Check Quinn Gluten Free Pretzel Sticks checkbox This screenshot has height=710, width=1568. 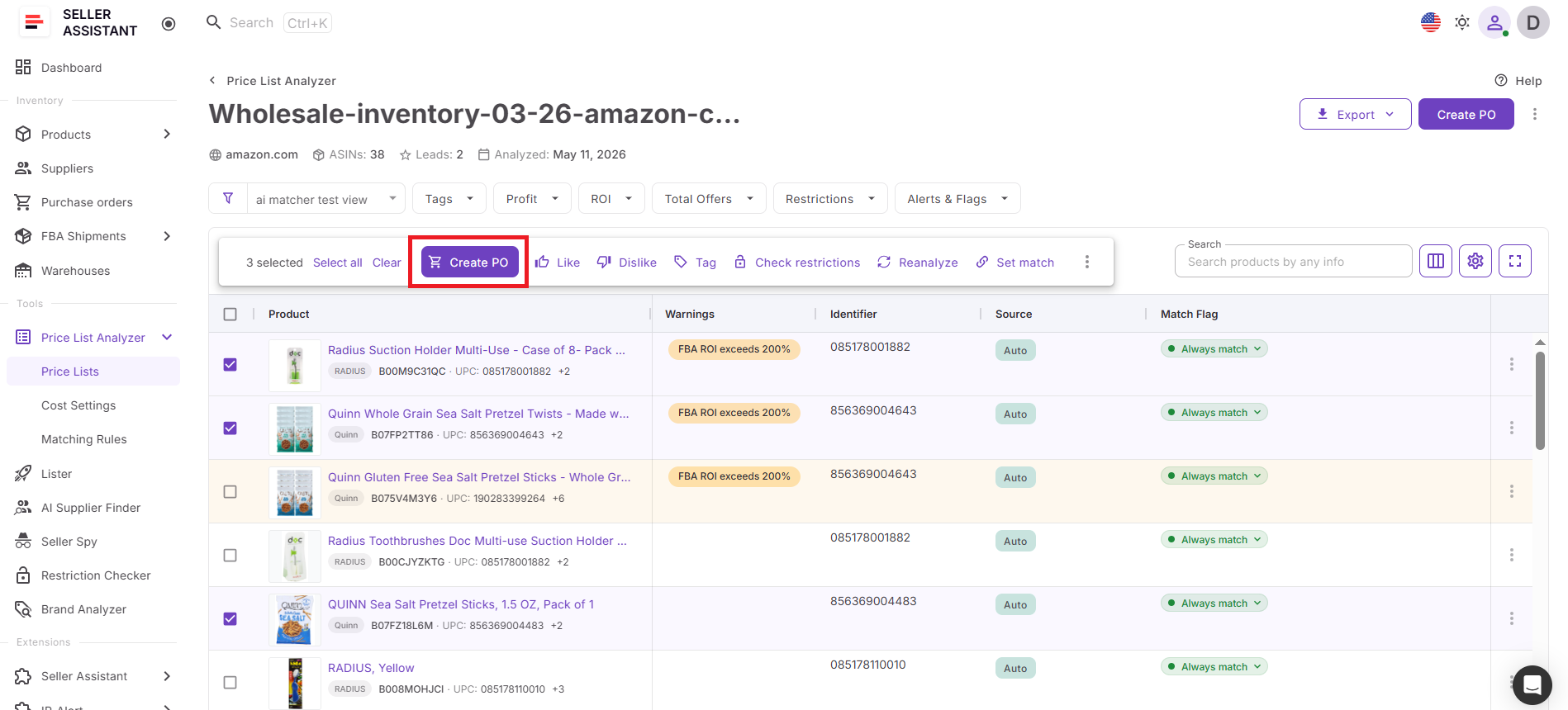click(x=230, y=491)
